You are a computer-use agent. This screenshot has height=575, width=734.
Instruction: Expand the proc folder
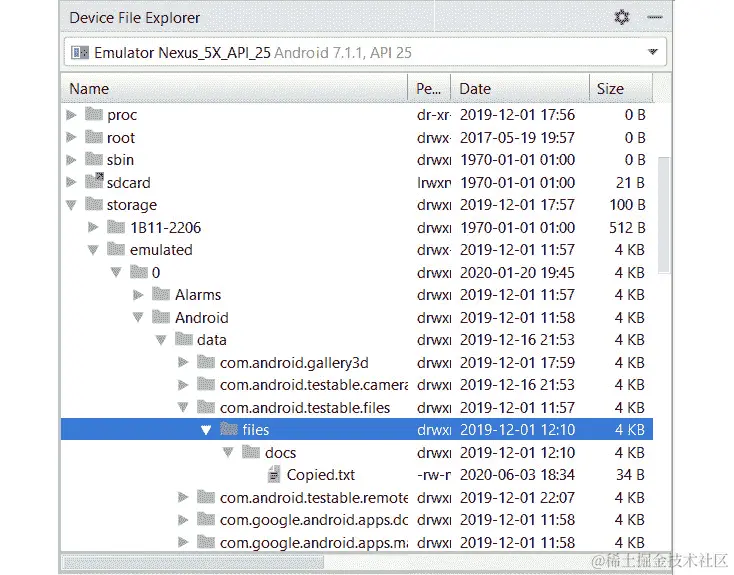pyautogui.click(x=71, y=115)
